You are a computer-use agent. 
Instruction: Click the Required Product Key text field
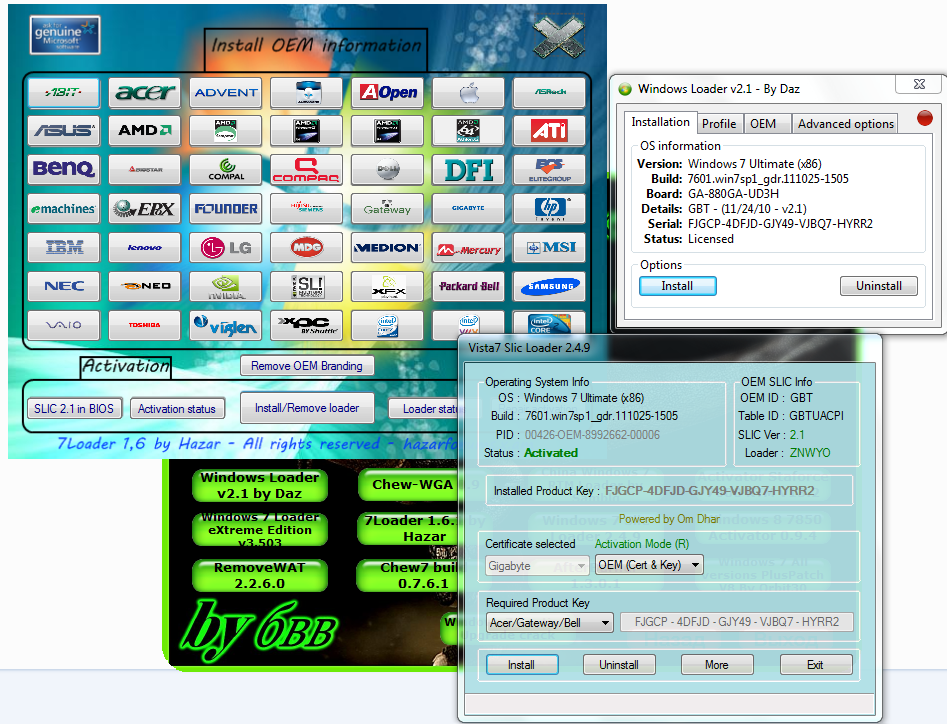(x=737, y=623)
